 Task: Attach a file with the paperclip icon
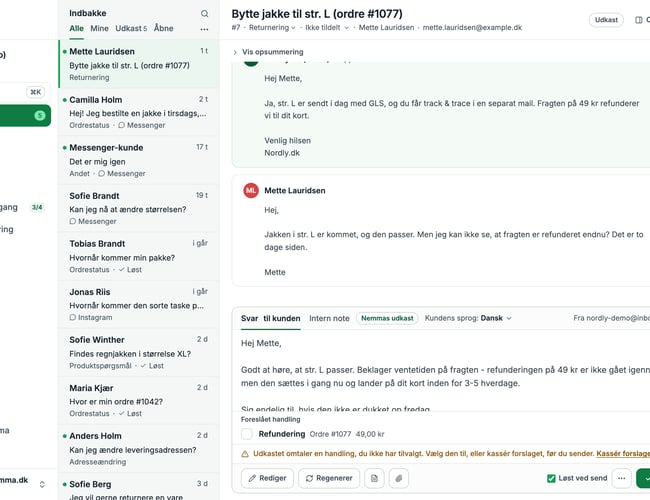point(399,478)
